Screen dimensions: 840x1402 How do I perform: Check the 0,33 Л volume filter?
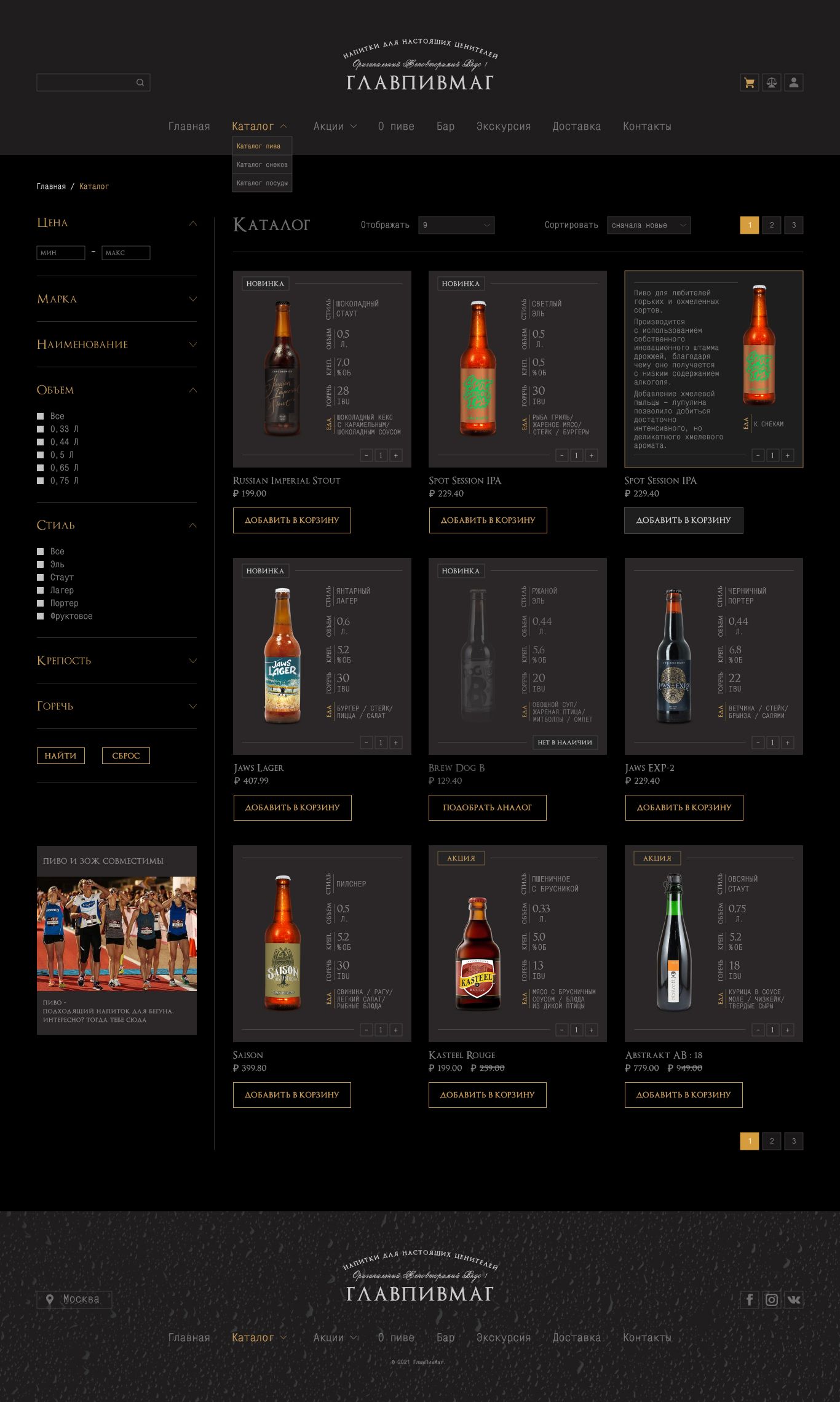pos(41,429)
